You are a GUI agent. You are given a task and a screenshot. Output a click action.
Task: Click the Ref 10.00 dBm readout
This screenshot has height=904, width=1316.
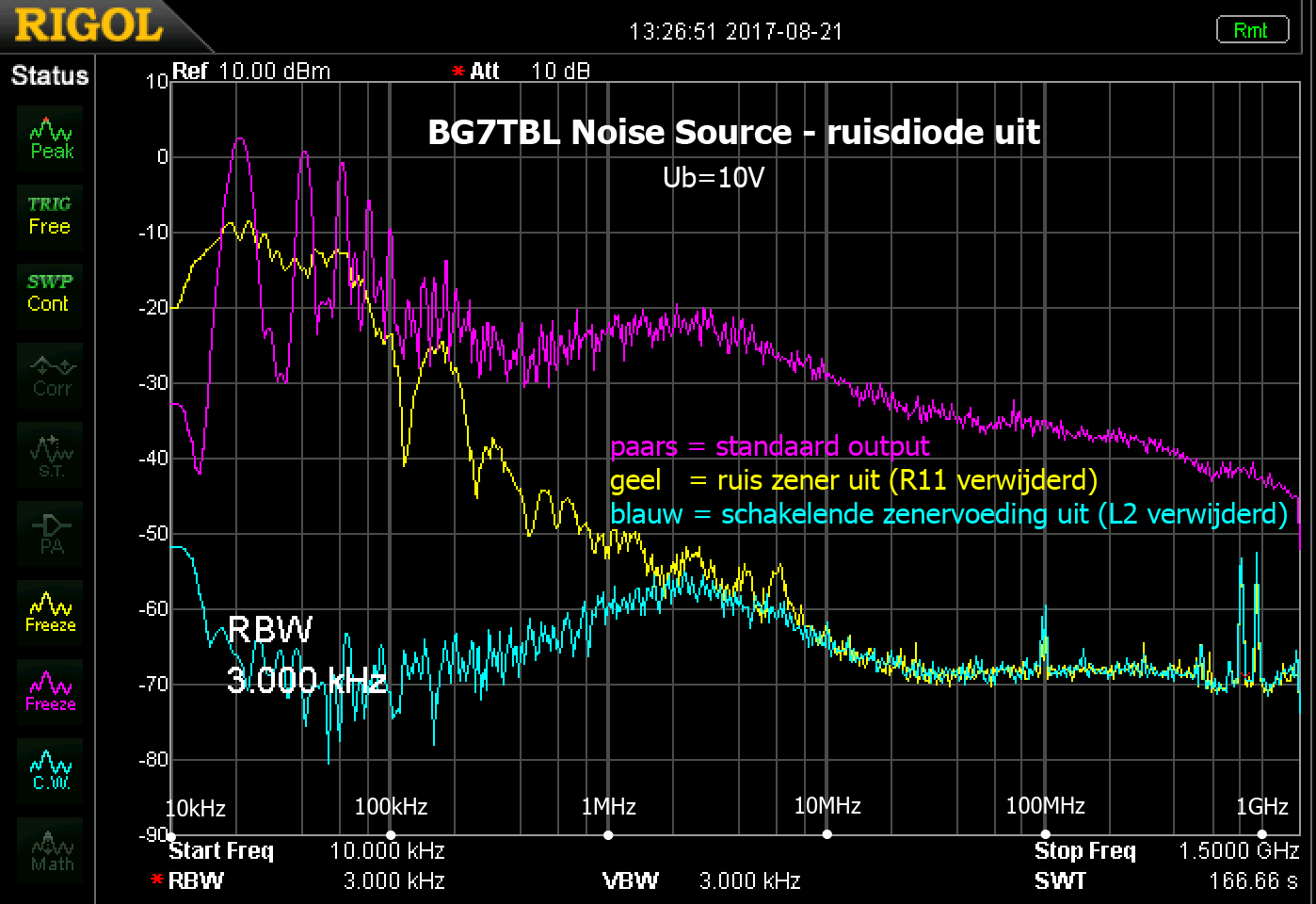(251, 72)
